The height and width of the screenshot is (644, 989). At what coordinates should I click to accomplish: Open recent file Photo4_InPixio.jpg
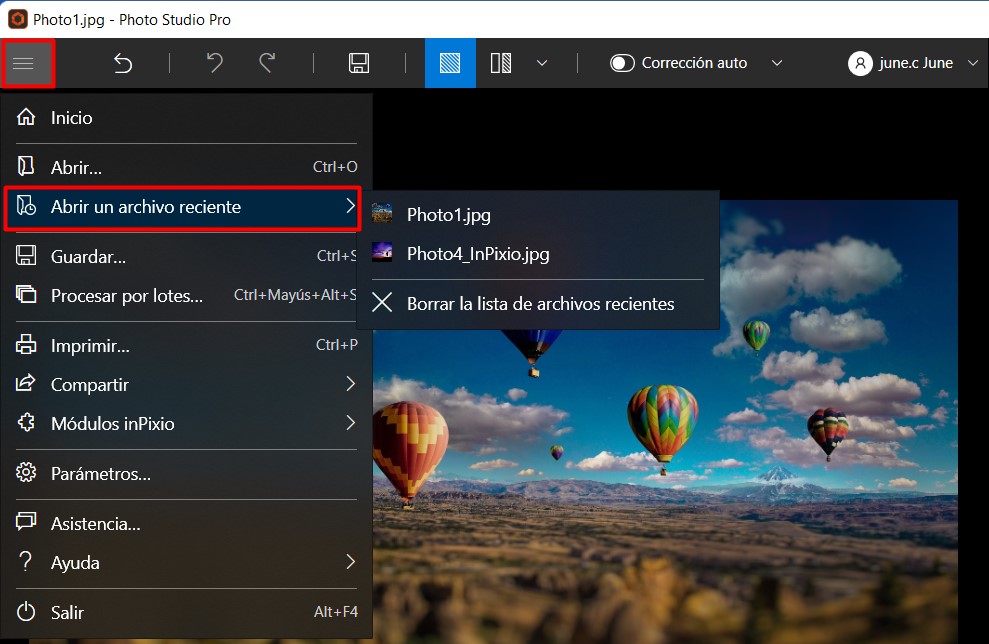coord(537,254)
